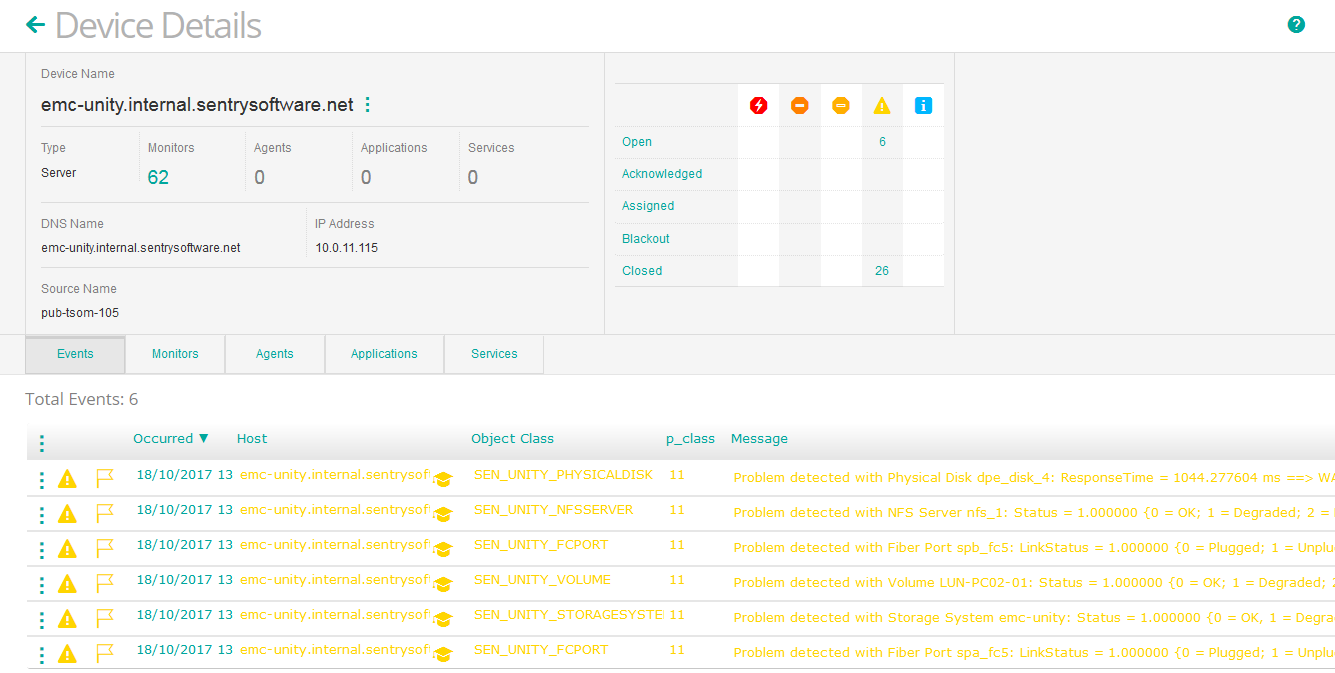Click the graduation cap icon on the first event

pos(443,479)
